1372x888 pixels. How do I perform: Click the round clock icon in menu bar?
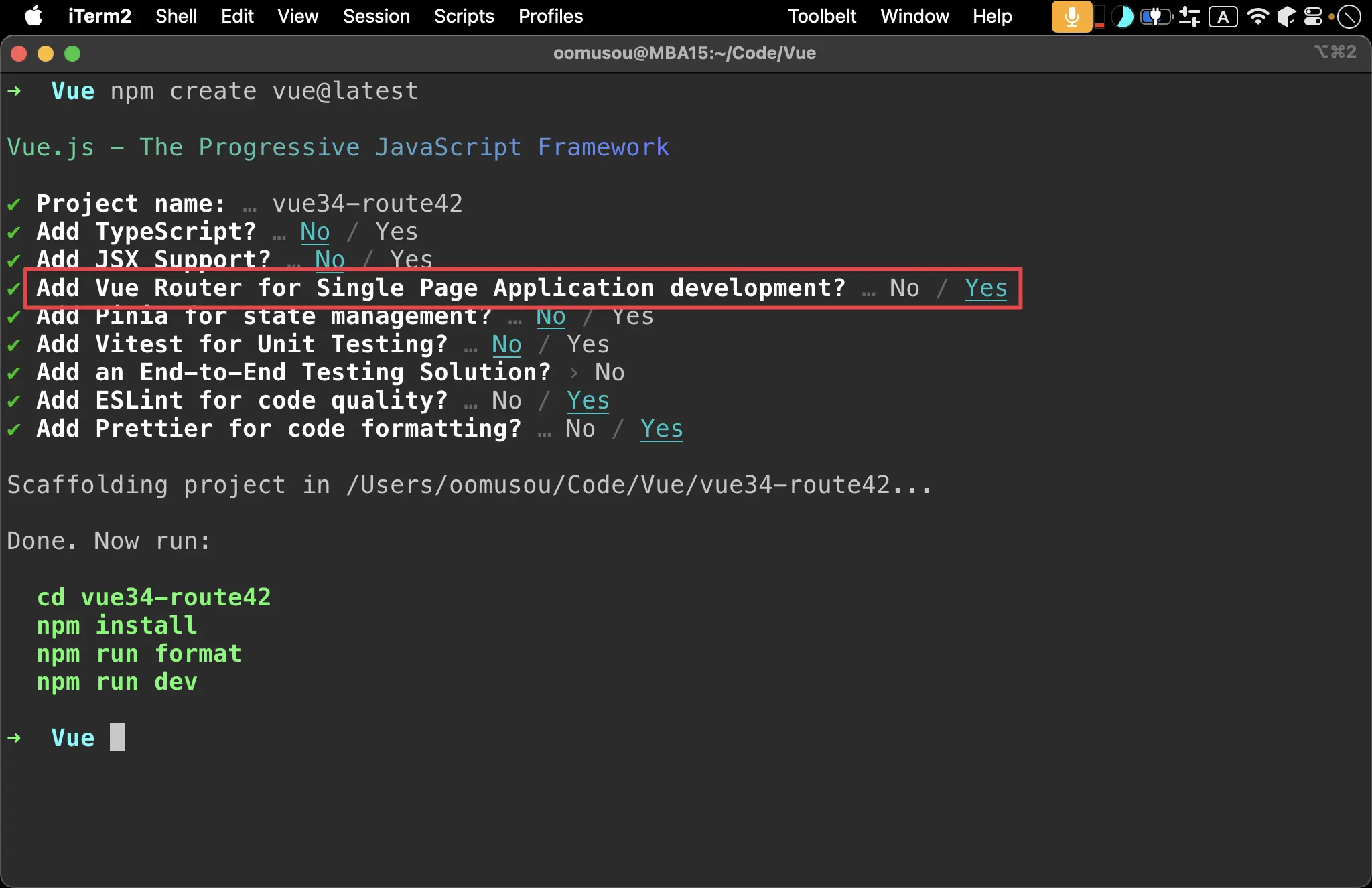1349,17
